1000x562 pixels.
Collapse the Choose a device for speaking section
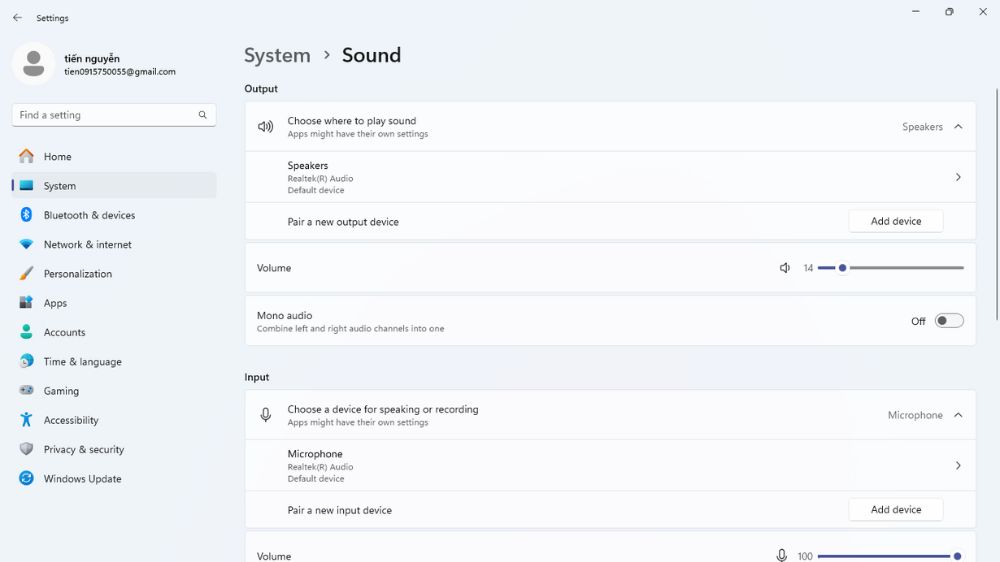click(958, 415)
